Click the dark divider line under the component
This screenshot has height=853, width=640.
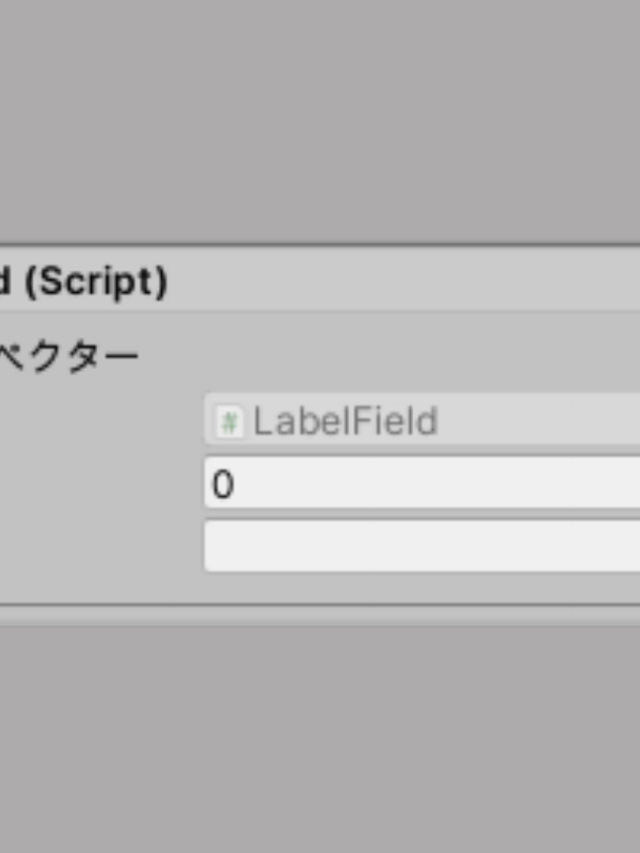click(320, 604)
